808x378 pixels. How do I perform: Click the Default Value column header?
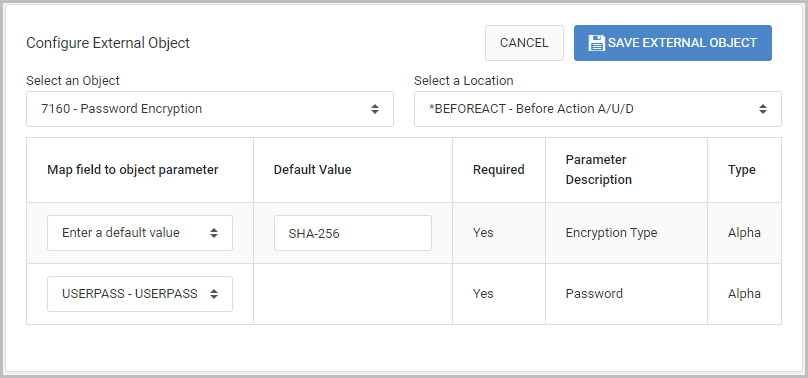[312, 169]
